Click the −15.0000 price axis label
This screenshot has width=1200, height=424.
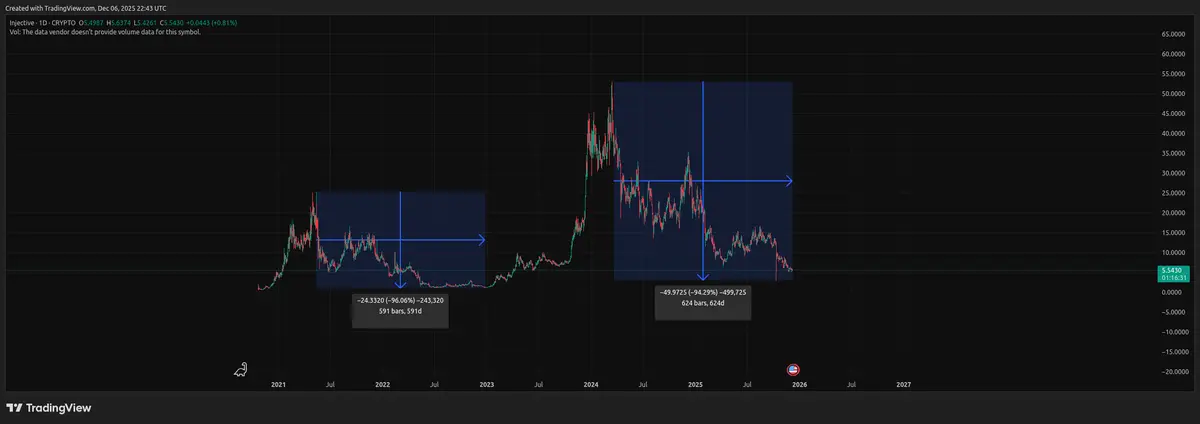click(1173, 352)
